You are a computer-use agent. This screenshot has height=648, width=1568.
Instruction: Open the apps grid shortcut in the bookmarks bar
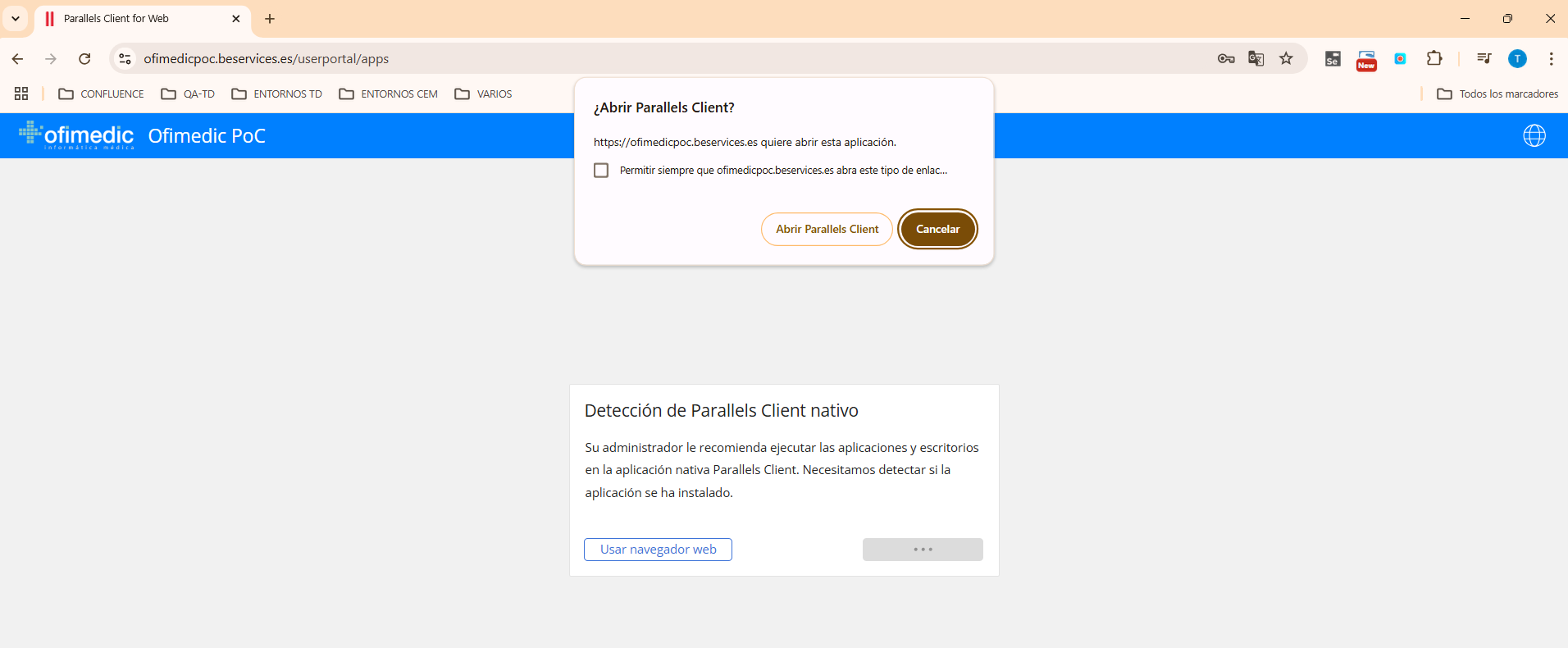click(x=21, y=94)
